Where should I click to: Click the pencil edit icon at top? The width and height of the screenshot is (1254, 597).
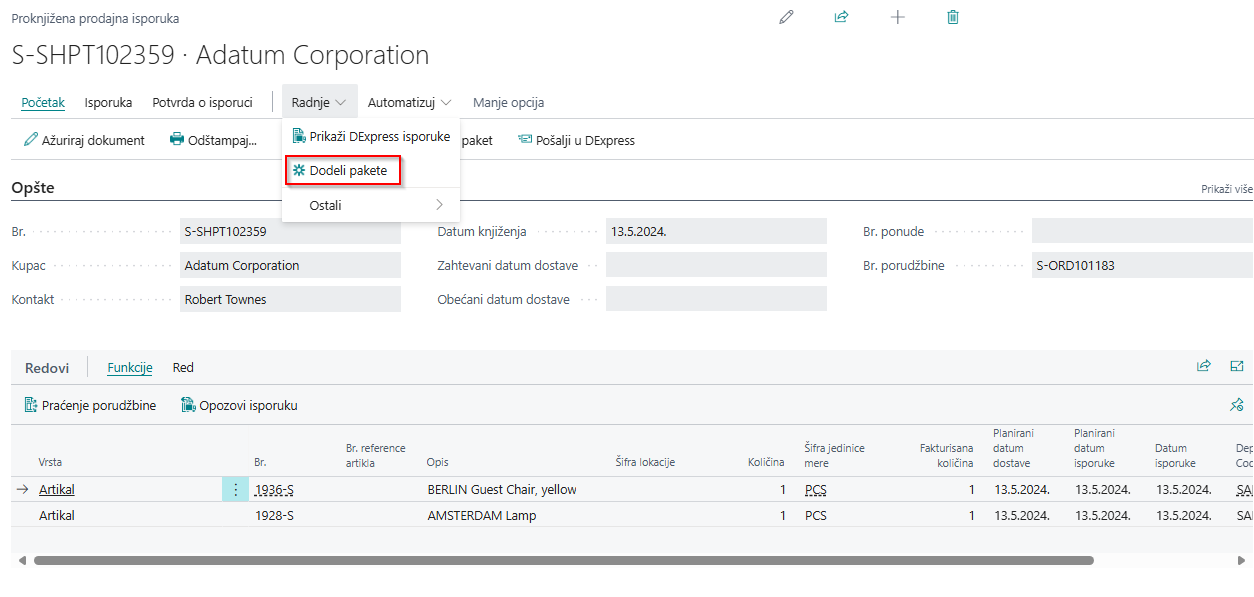coord(786,17)
